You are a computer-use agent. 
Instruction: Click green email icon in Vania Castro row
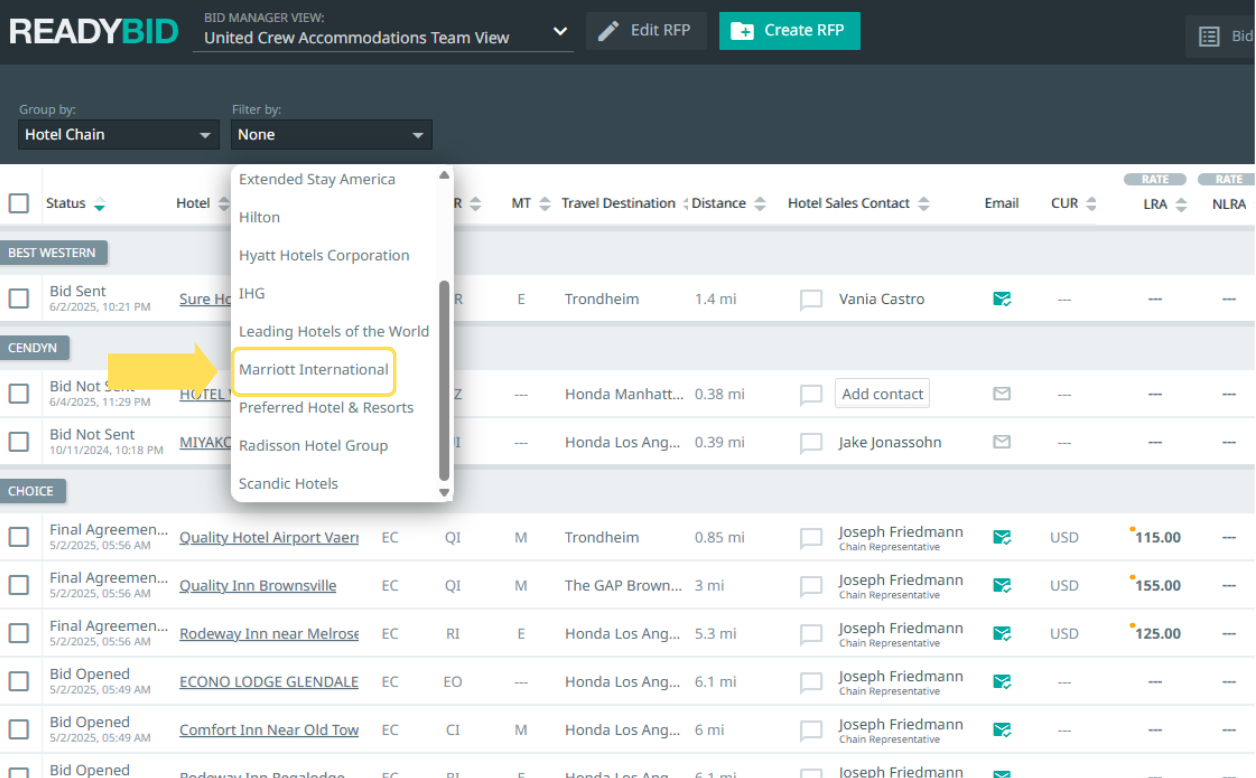pyautogui.click(x=1001, y=299)
